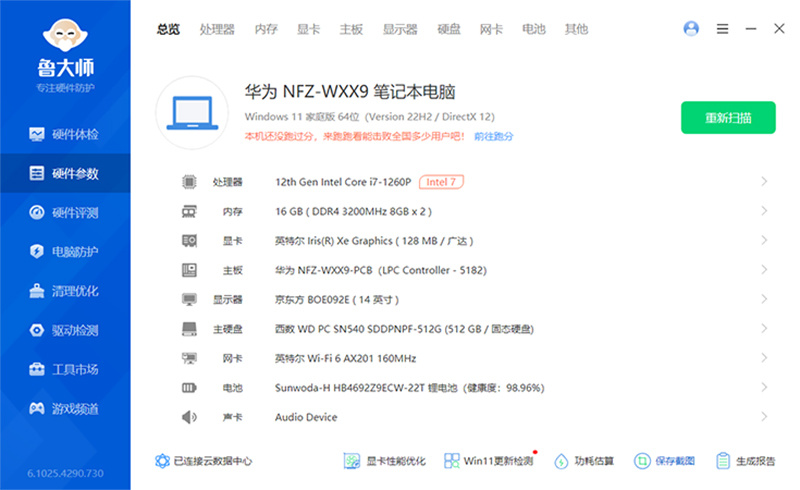Click the 华为 NFZ-WXX9 笔记本电脑 title

click(x=349, y=92)
